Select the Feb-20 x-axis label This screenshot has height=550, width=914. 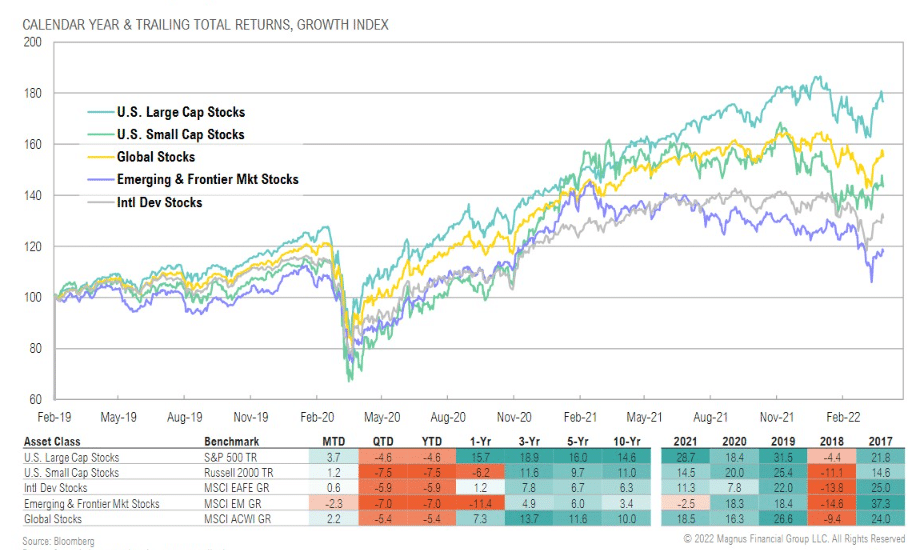coord(317,417)
